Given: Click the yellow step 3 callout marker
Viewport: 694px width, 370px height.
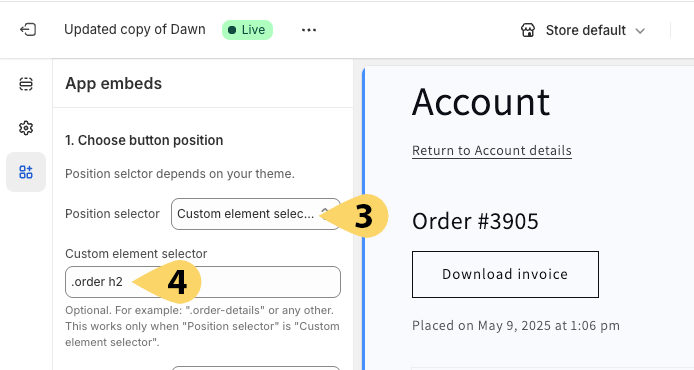Looking at the screenshot, I should (359, 216).
